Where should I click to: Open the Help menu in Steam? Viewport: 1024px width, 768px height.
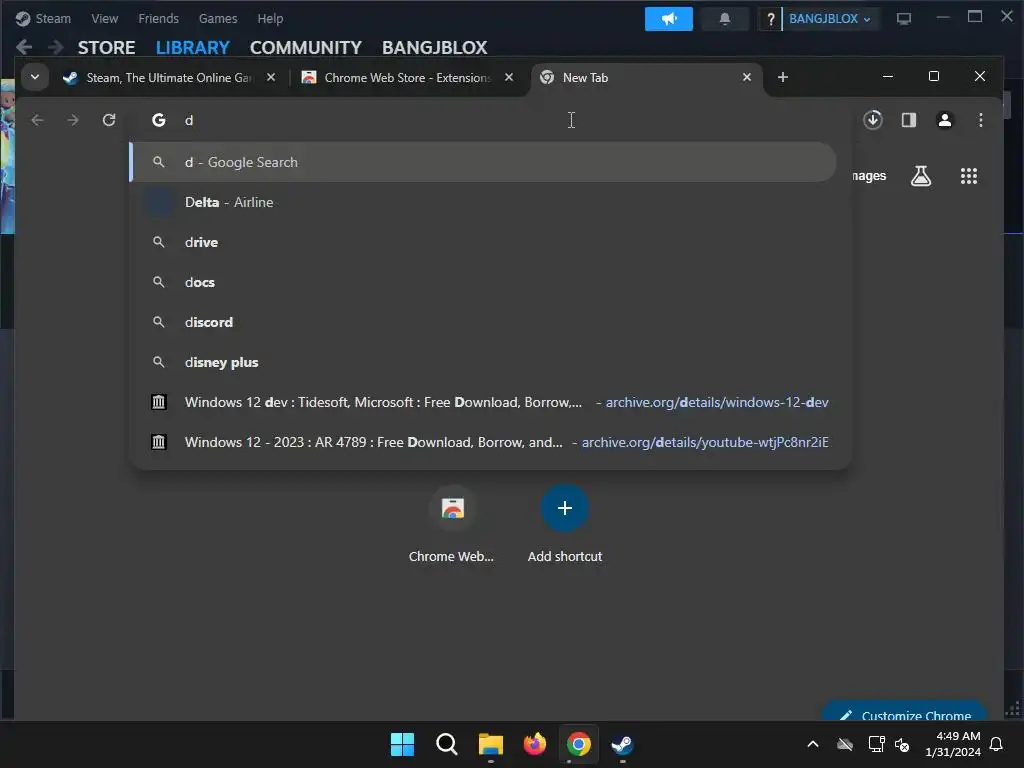coord(270,18)
